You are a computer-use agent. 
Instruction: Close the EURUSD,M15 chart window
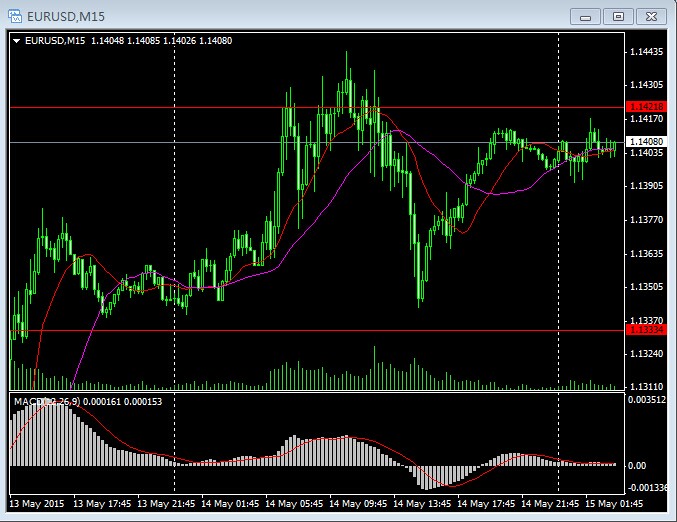650,16
